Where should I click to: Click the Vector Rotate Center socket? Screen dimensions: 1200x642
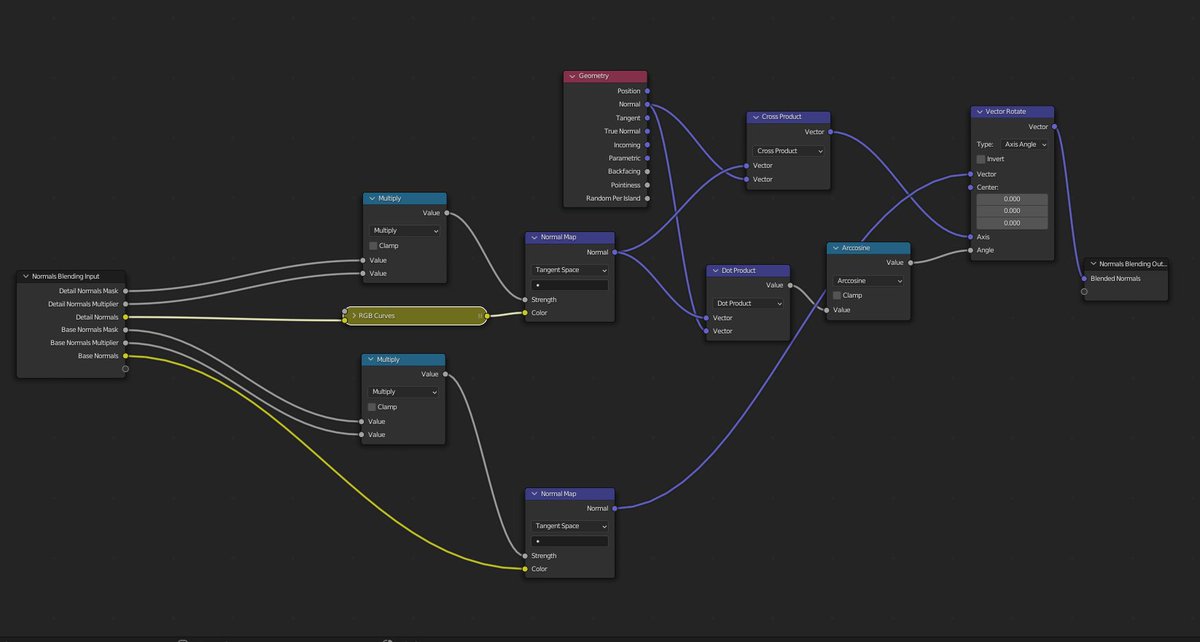pos(971,187)
